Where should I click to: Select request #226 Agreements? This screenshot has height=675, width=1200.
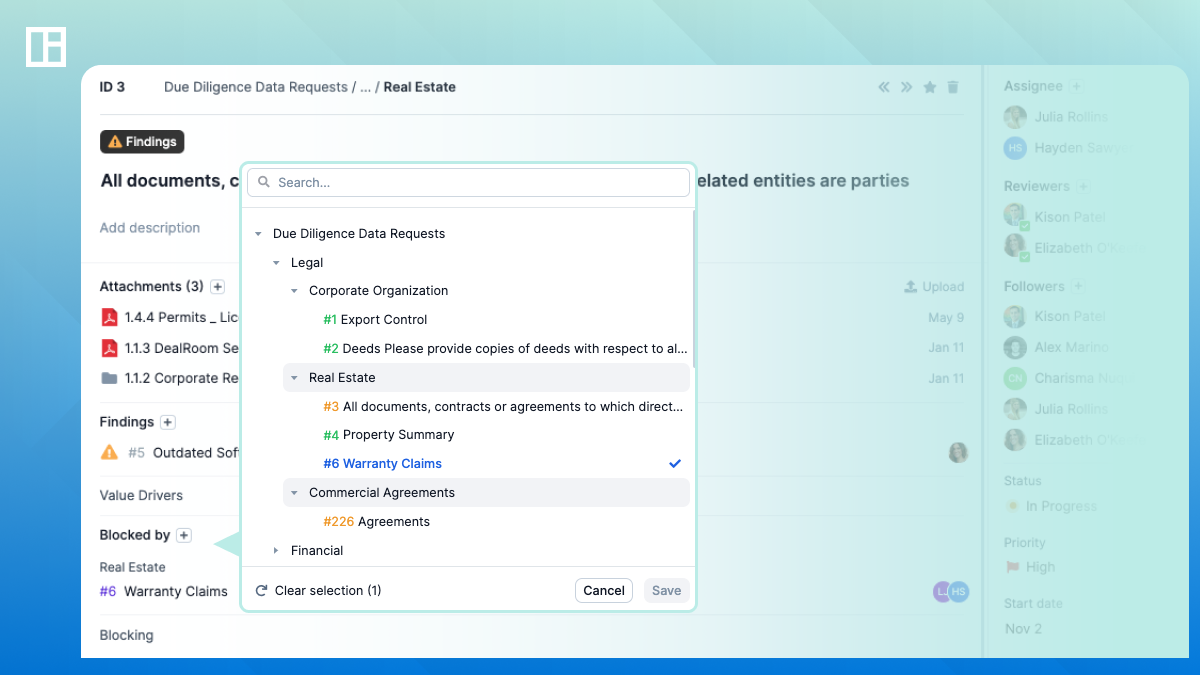(376, 522)
